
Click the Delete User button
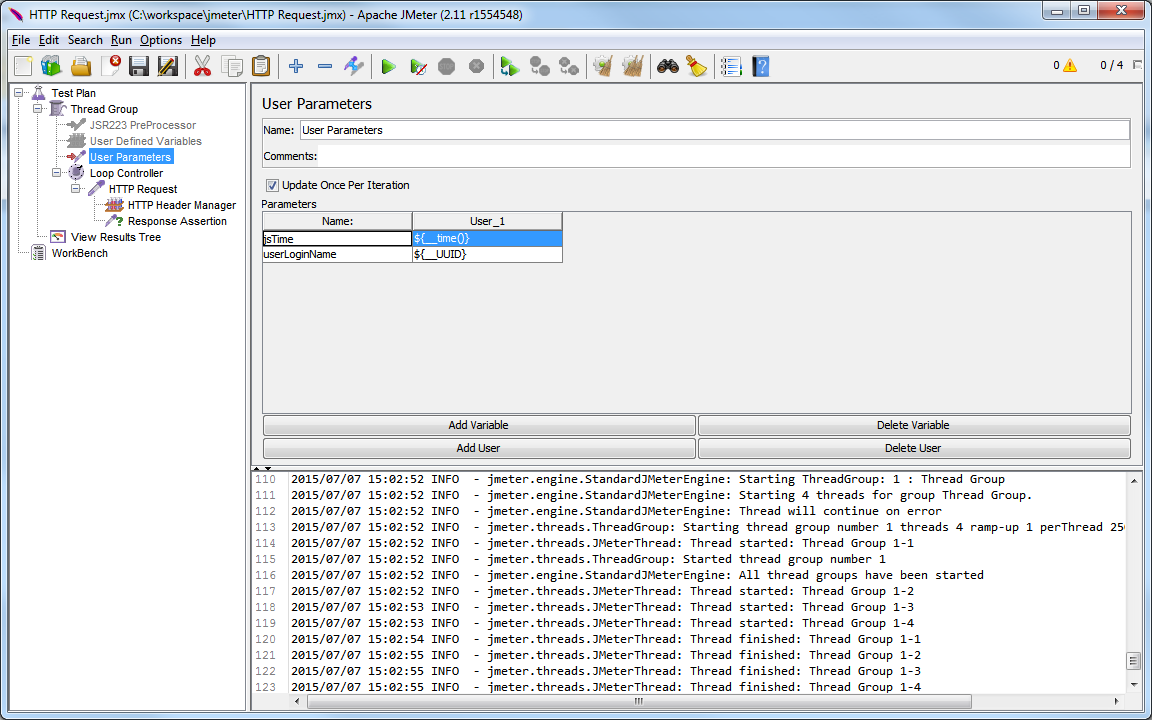(x=913, y=448)
